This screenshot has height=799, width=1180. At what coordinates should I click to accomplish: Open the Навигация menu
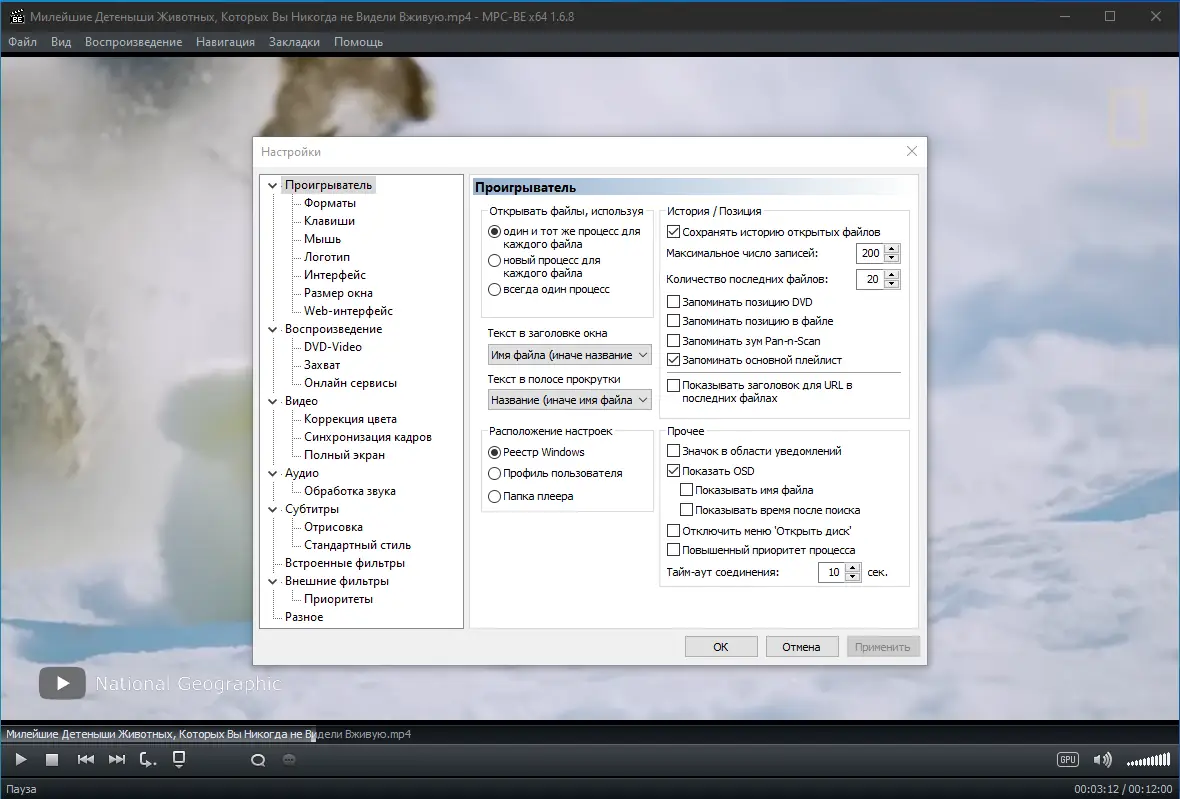225,42
